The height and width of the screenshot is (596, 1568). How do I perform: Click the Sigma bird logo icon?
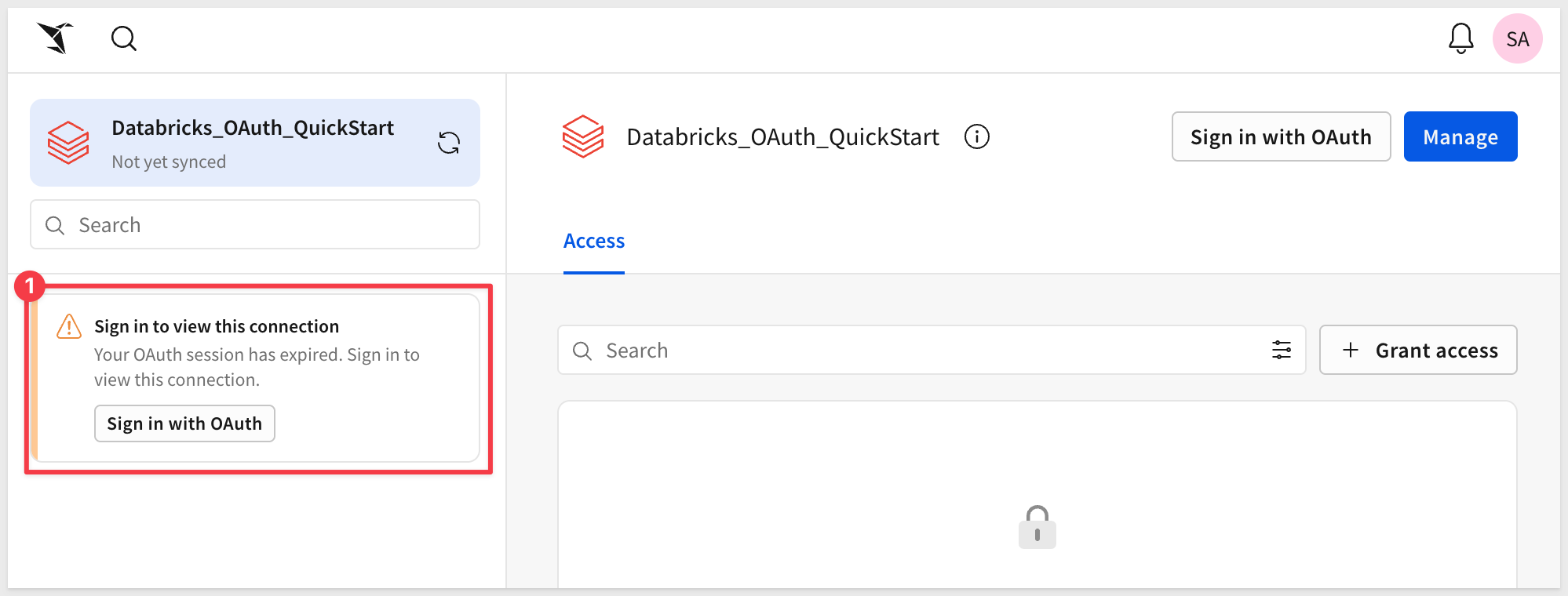(55, 38)
